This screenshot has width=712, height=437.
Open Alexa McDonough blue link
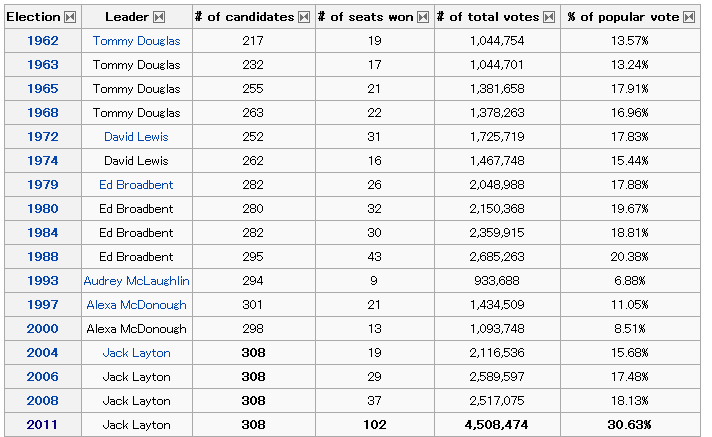point(137,305)
